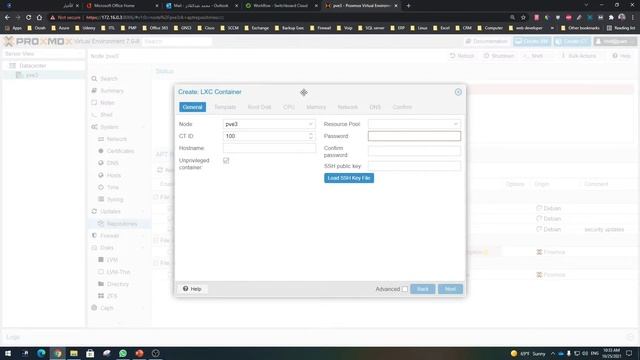
Task: Open the root@pam user menu
Action: 615,41
